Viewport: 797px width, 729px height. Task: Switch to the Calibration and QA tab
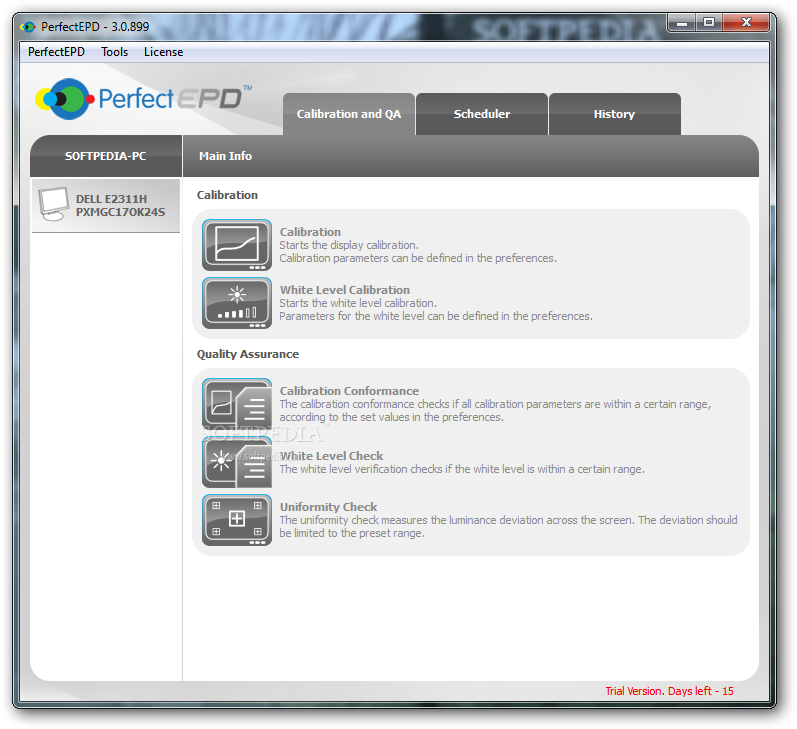(x=349, y=114)
